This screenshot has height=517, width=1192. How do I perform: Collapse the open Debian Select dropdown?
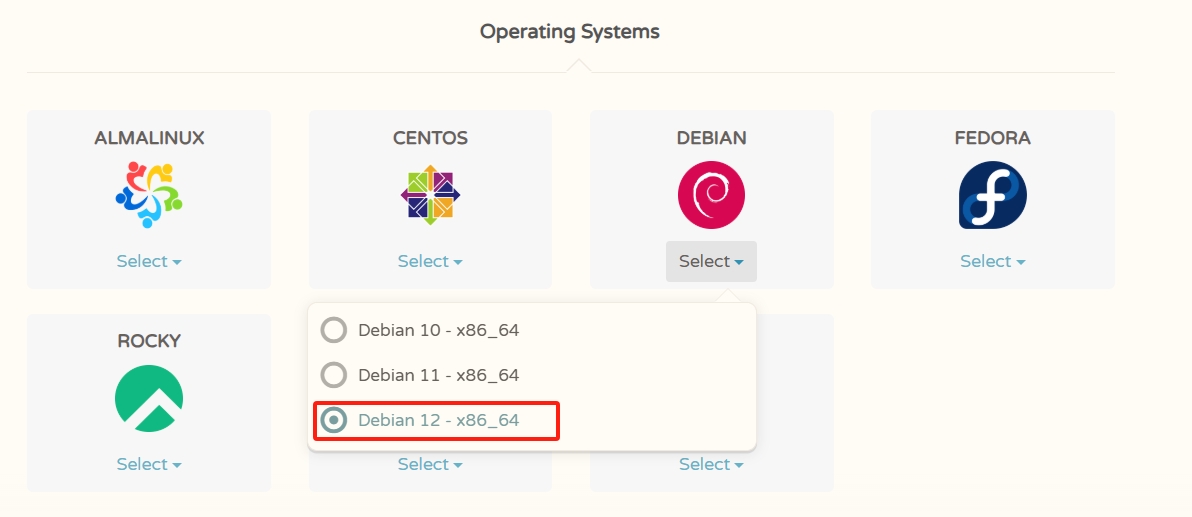[711, 261]
